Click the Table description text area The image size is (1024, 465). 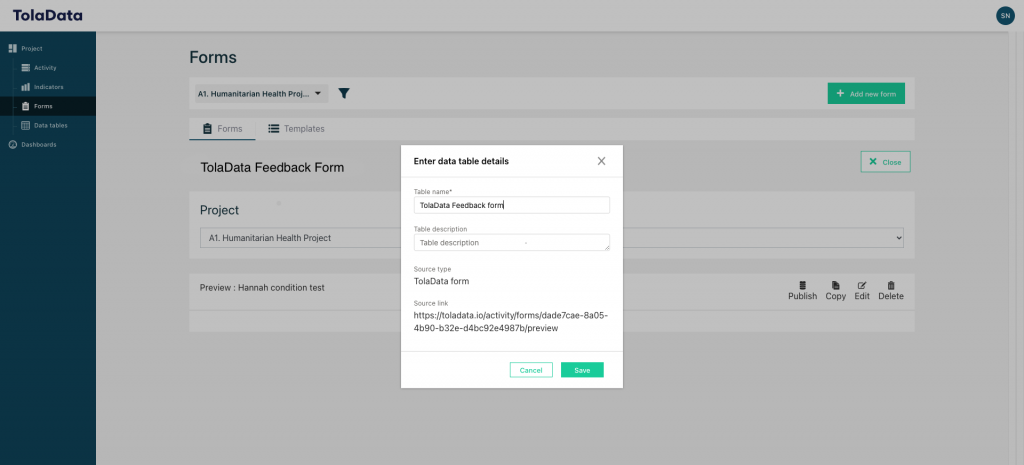[x=512, y=242]
